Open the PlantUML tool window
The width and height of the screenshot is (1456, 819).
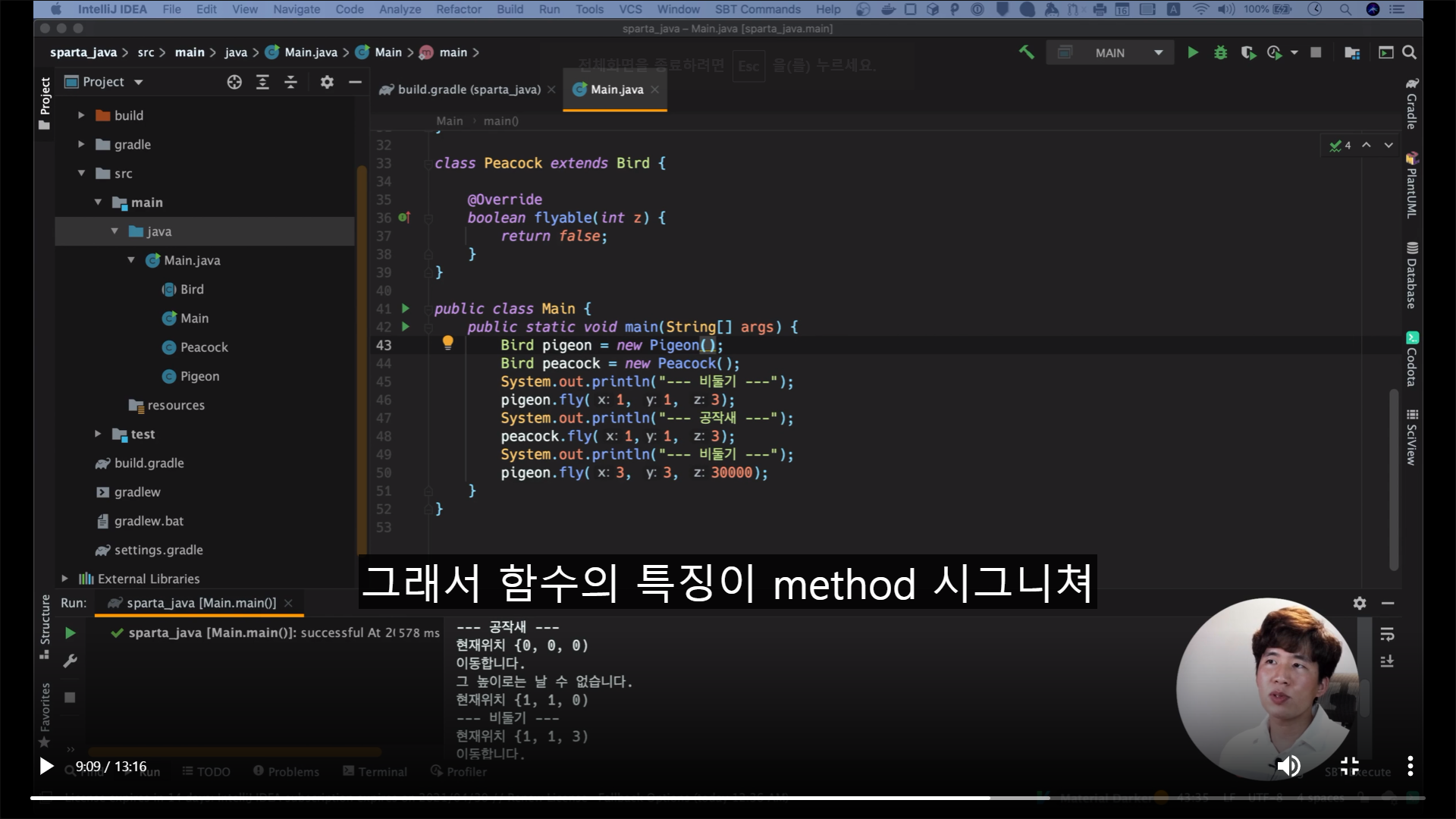(1411, 185)
